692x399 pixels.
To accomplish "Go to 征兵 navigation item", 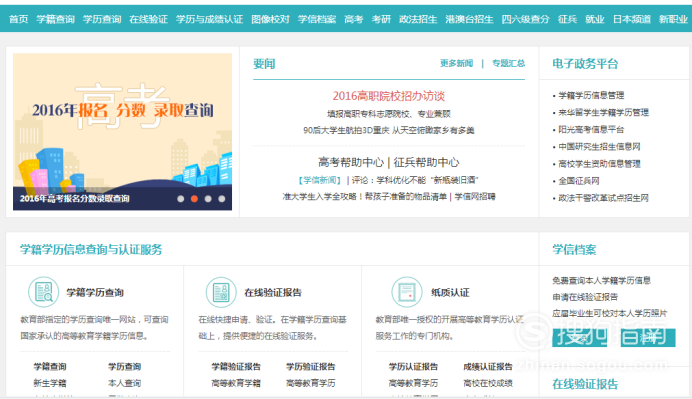I will click(x=567, y=19).
